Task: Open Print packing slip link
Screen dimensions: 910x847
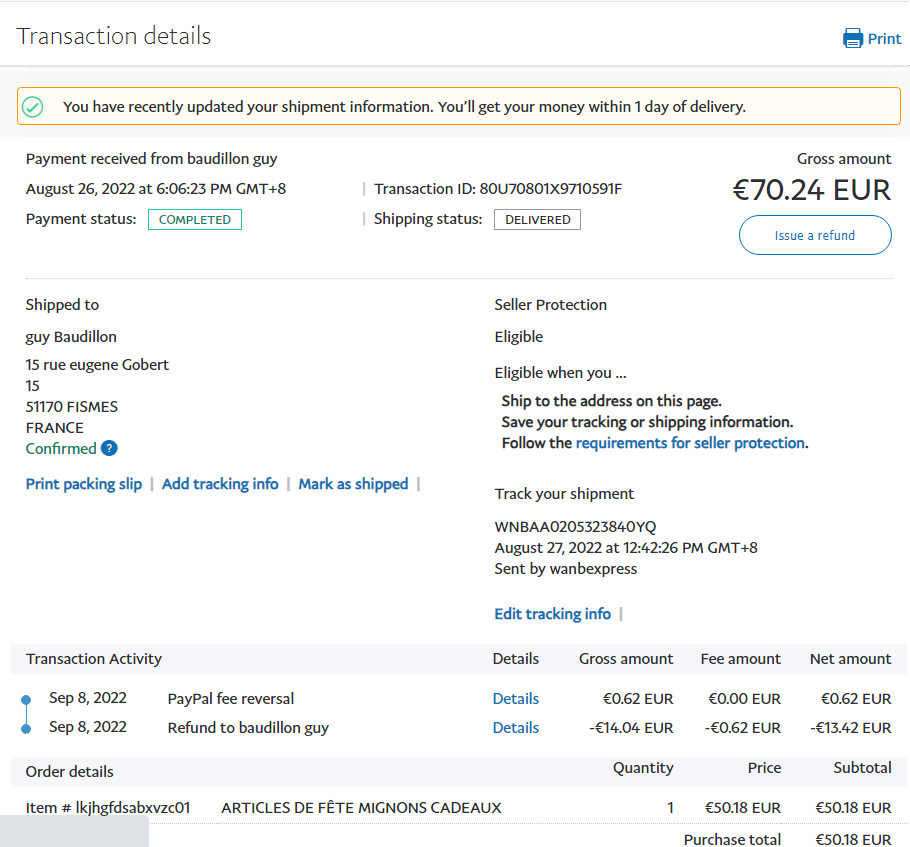Action: [x=84, y=484]
